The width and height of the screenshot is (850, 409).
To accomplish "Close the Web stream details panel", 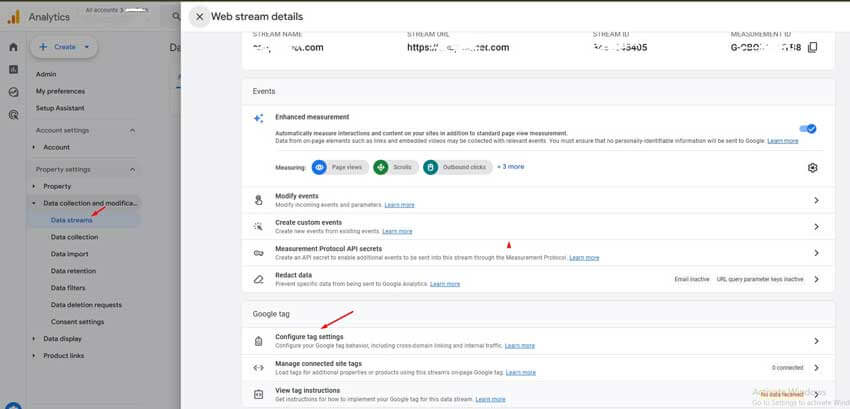I will click(x=199, y=17).
